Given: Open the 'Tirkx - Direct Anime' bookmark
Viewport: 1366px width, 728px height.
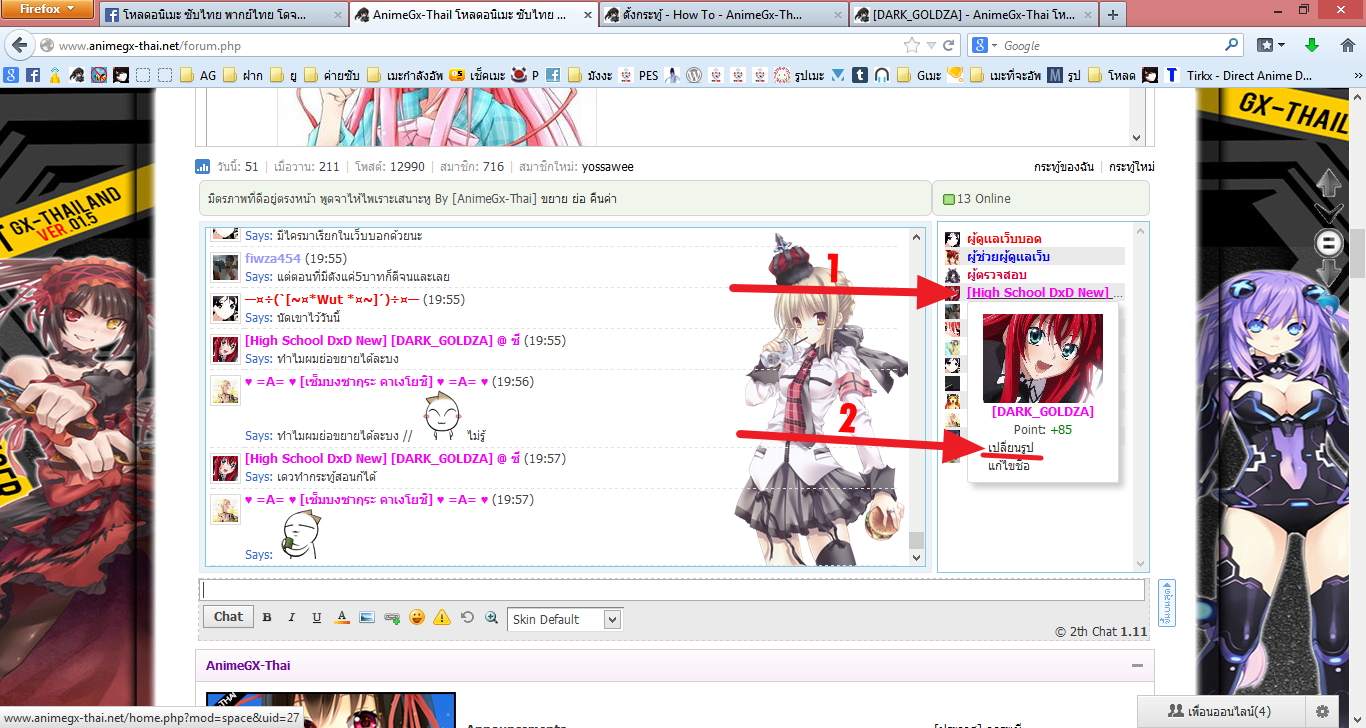Looking at the screenshot, I should click(1238, 75).
